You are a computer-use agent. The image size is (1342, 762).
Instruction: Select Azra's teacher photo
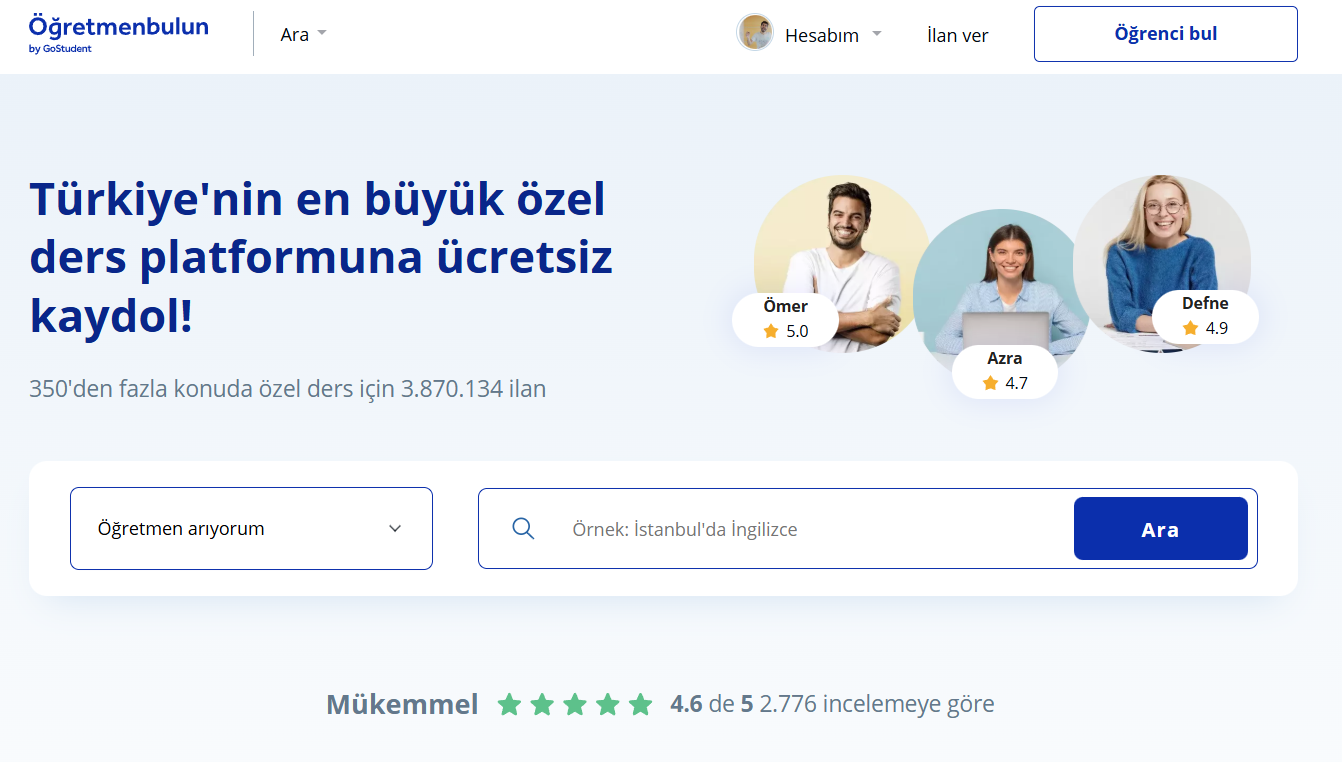coord(1000,280)
